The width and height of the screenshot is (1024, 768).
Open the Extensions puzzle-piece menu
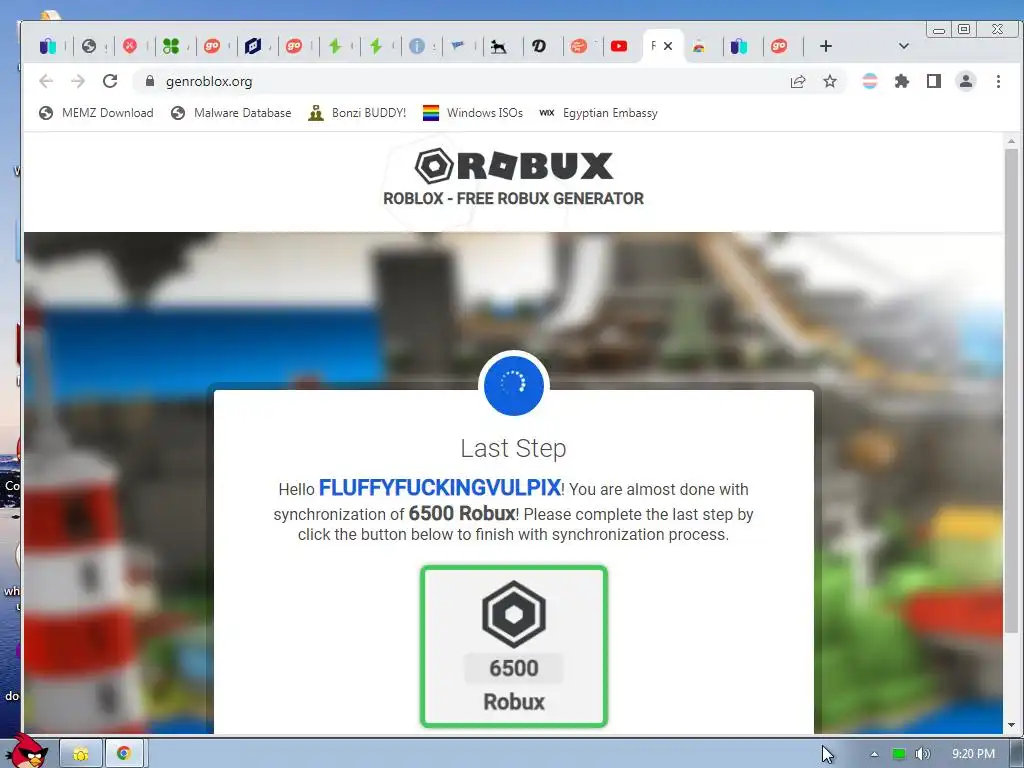click(902, 81)
